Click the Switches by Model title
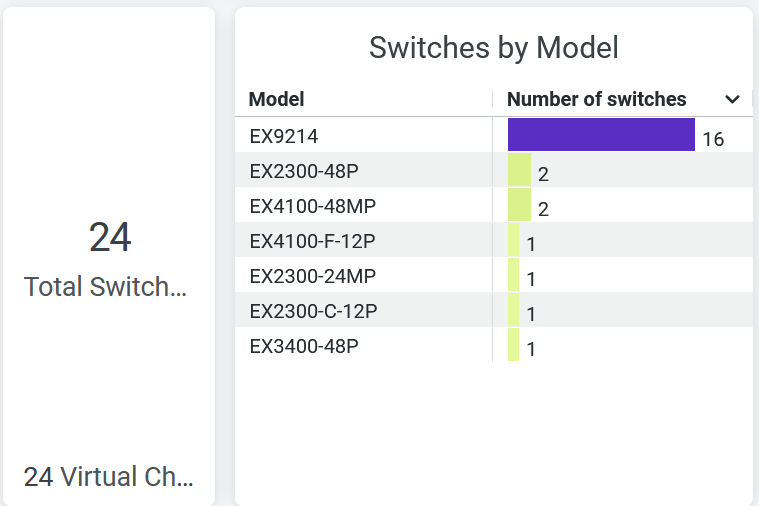 coord(494,47)
